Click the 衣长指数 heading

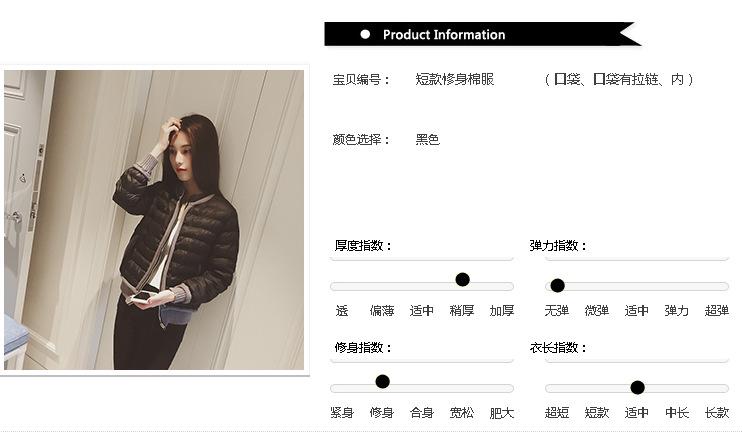tap(558, 348)
